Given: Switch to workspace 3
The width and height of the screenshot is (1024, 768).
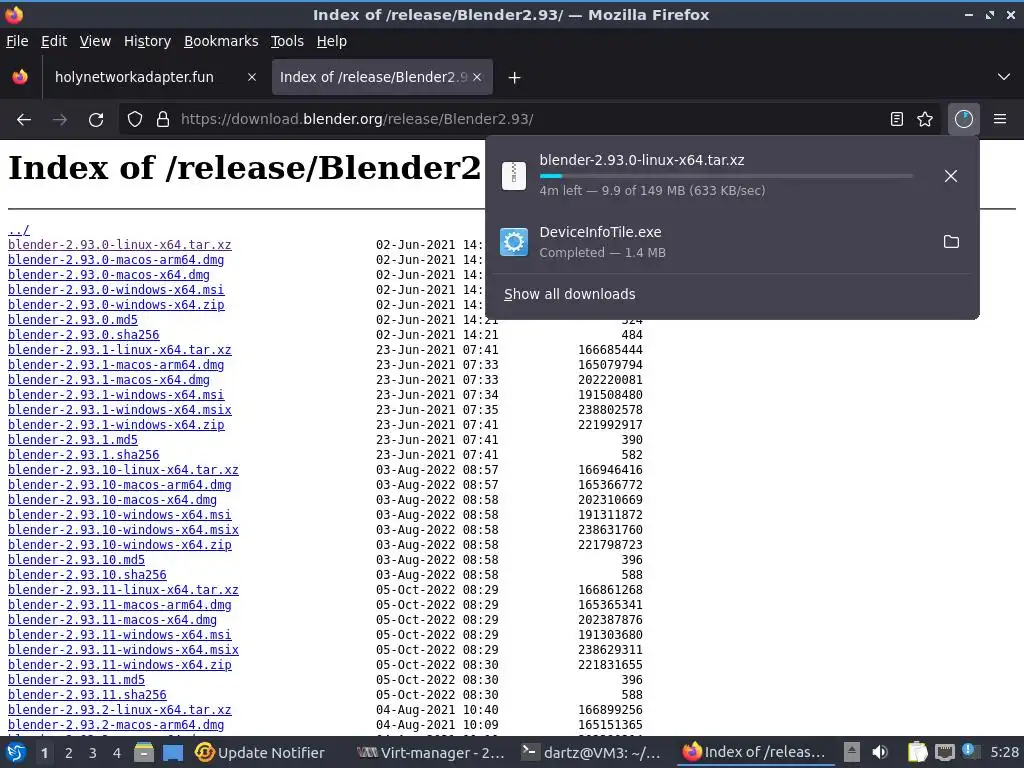Looking at the screenshot, I should [x=93, y=754].
